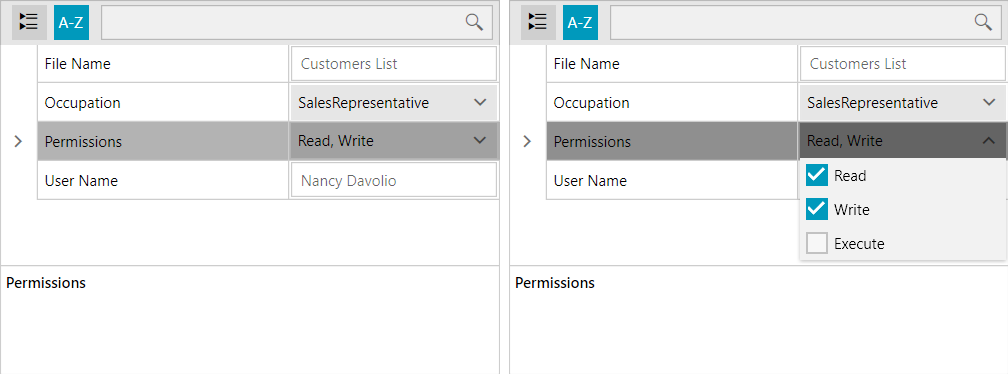This screenshot has width=1008, height=374.
Task: Select the Occupation label in right panel
Action: [591, 103]
